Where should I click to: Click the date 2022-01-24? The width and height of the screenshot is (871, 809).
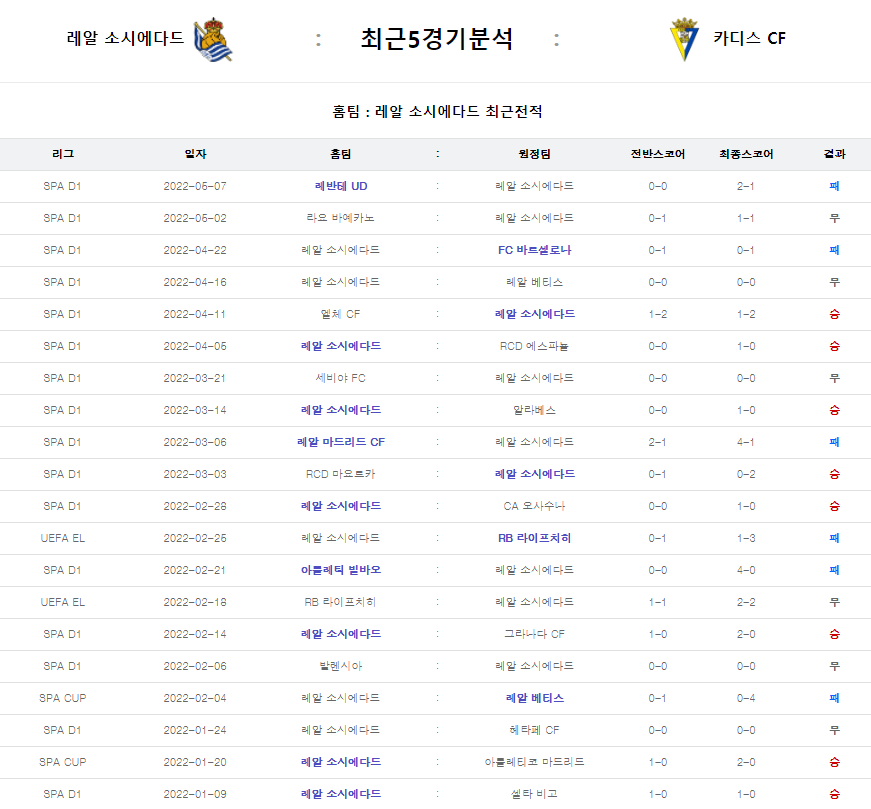[x=195, y=730]
